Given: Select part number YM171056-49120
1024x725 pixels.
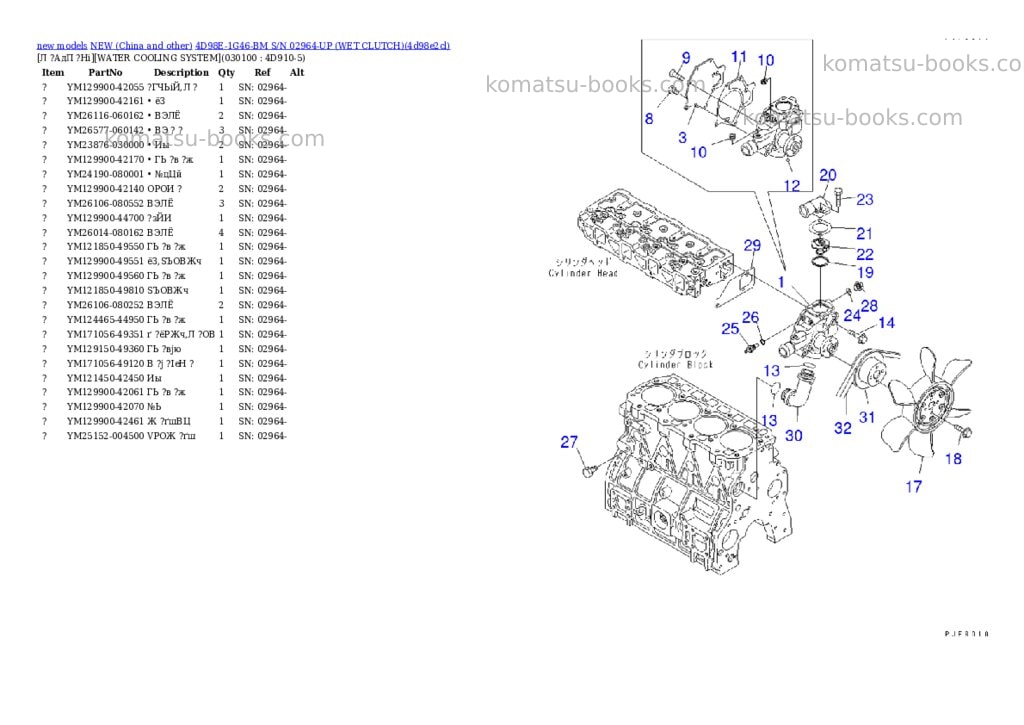Looking at the screenshot, I should pos(105,364).
